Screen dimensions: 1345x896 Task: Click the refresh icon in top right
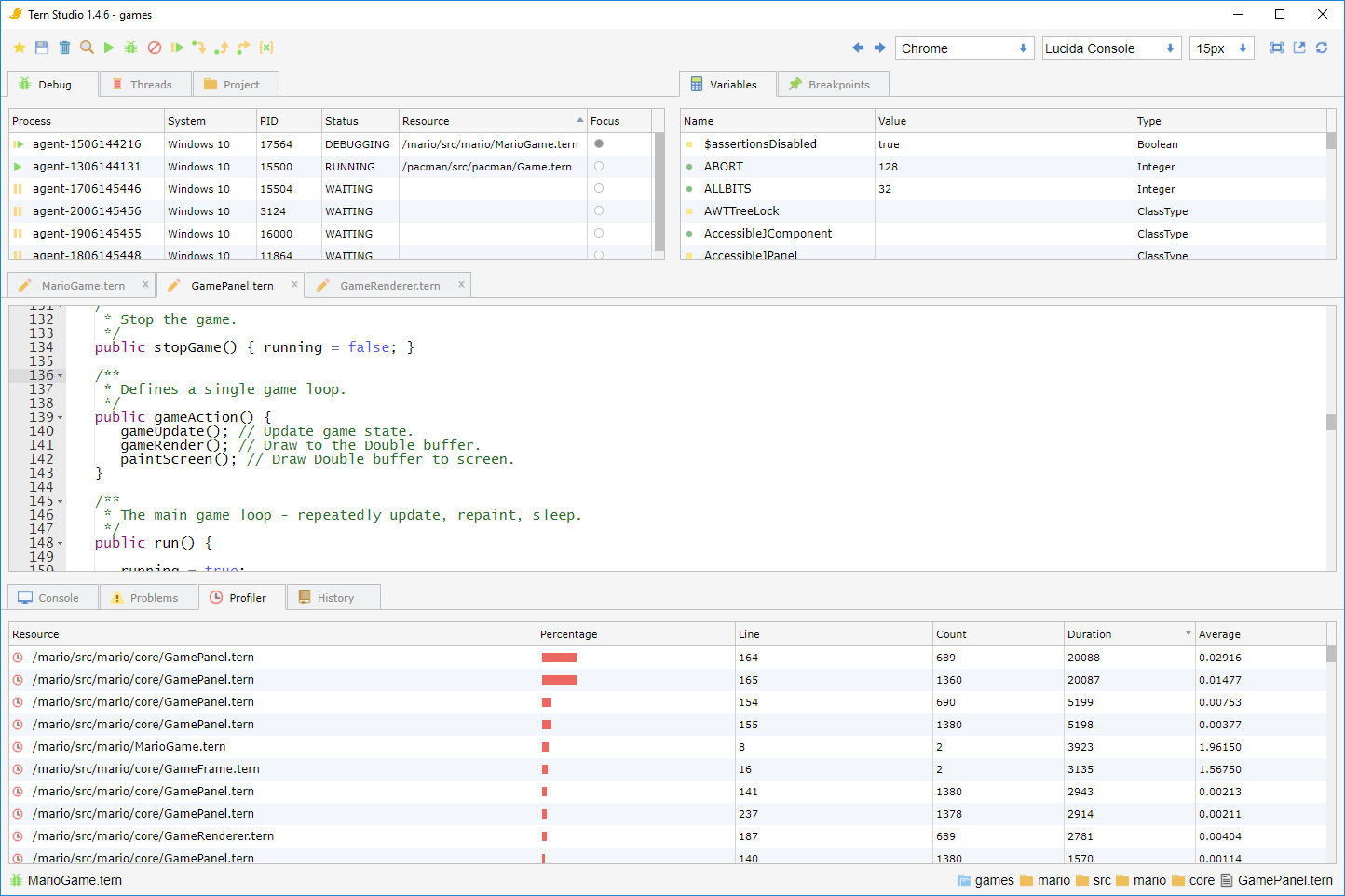[1322, 48]
